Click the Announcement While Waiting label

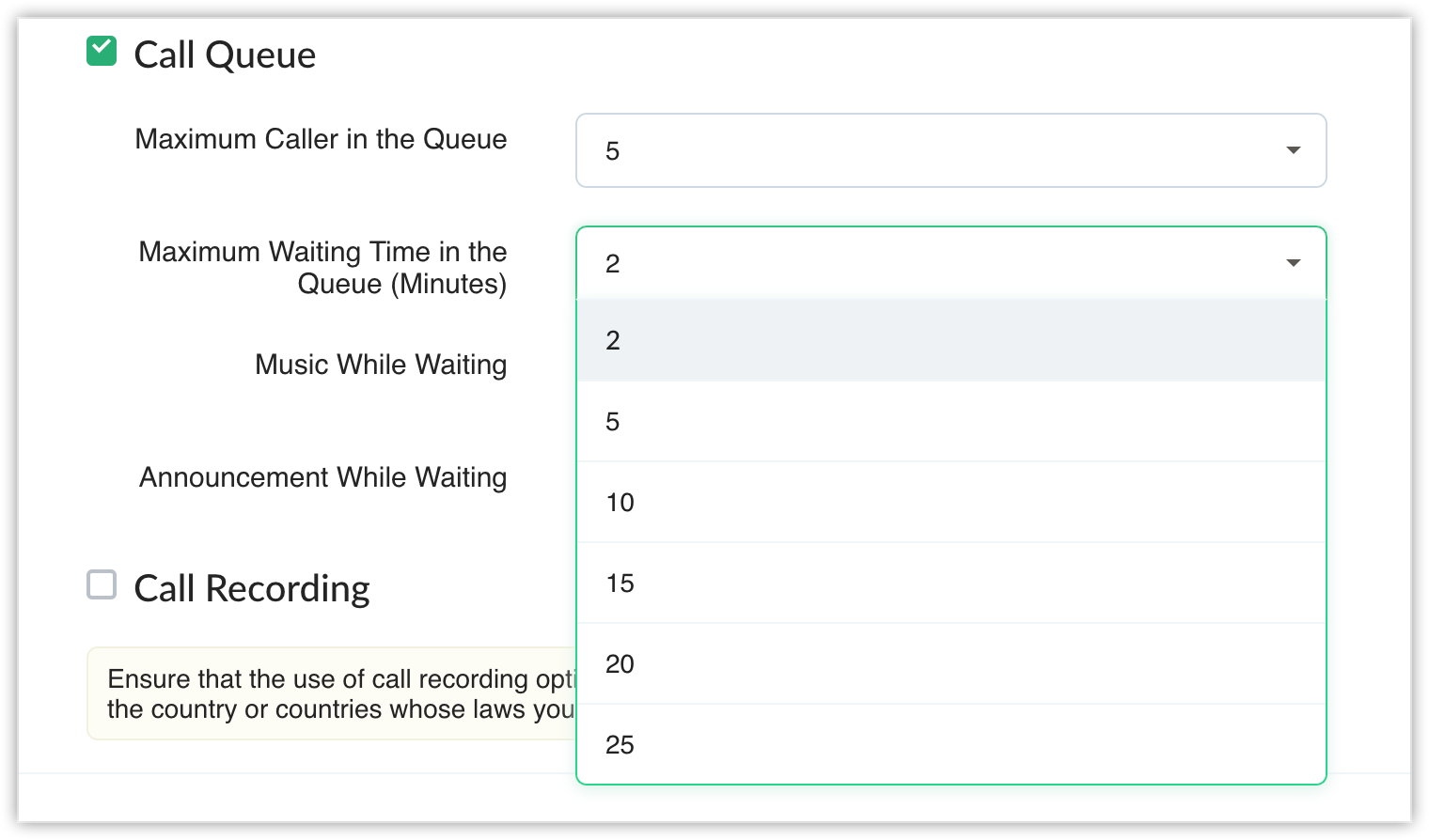[322, 477]
